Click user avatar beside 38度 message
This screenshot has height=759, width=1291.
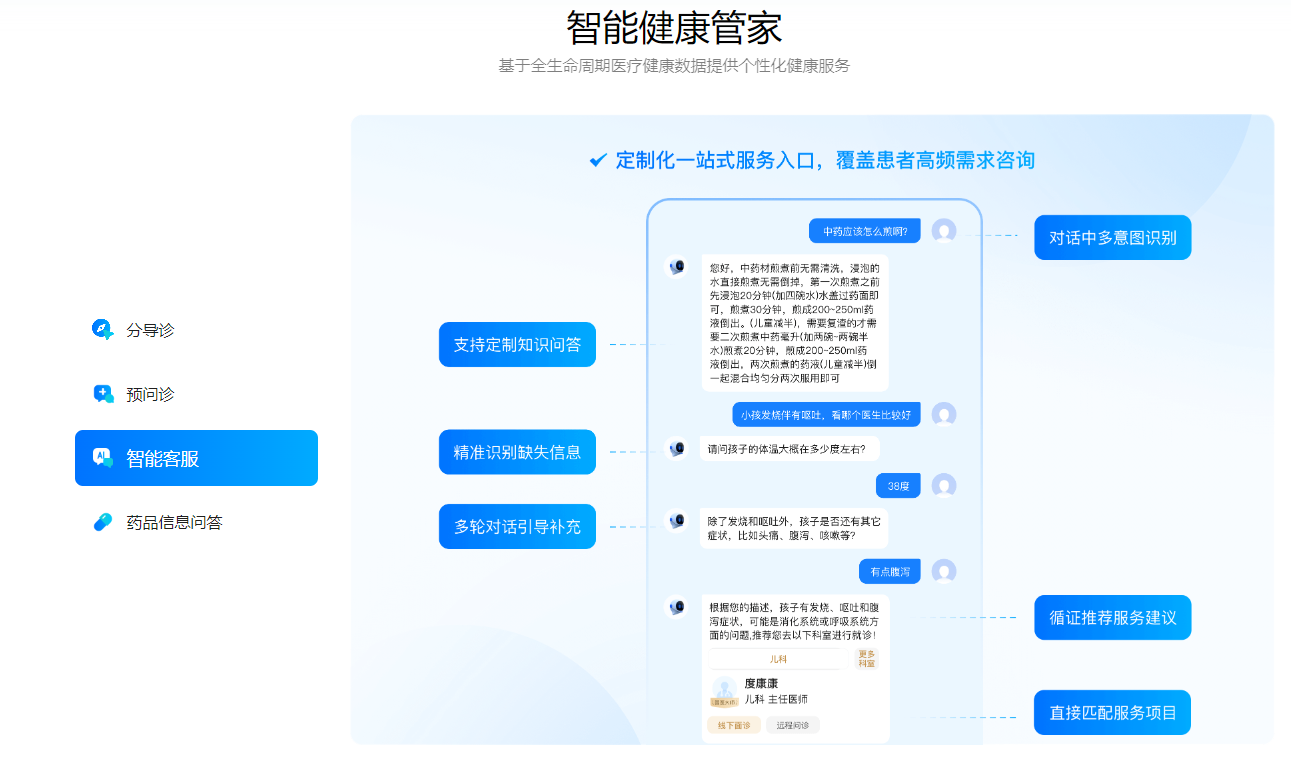click(x=944, y=486)
